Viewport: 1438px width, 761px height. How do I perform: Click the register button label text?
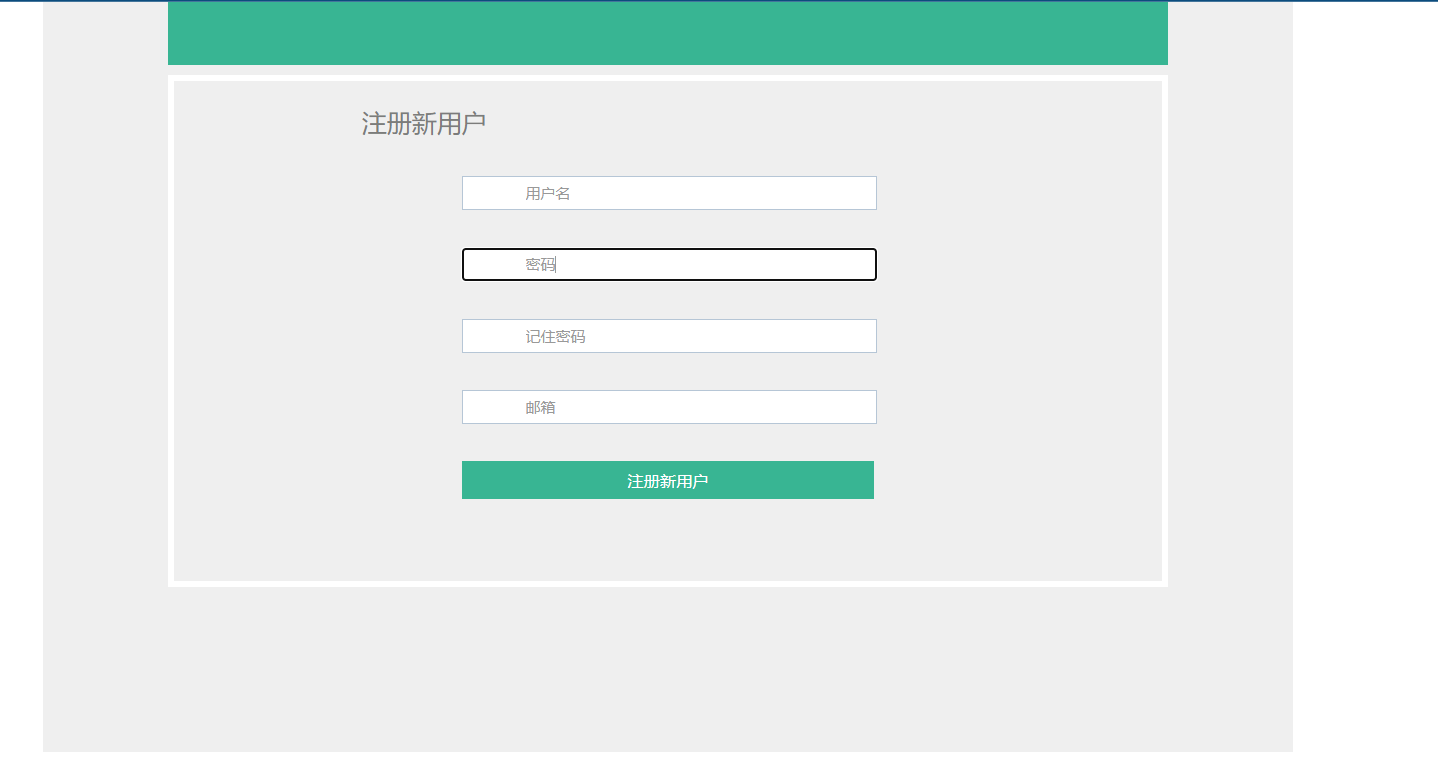668,480
